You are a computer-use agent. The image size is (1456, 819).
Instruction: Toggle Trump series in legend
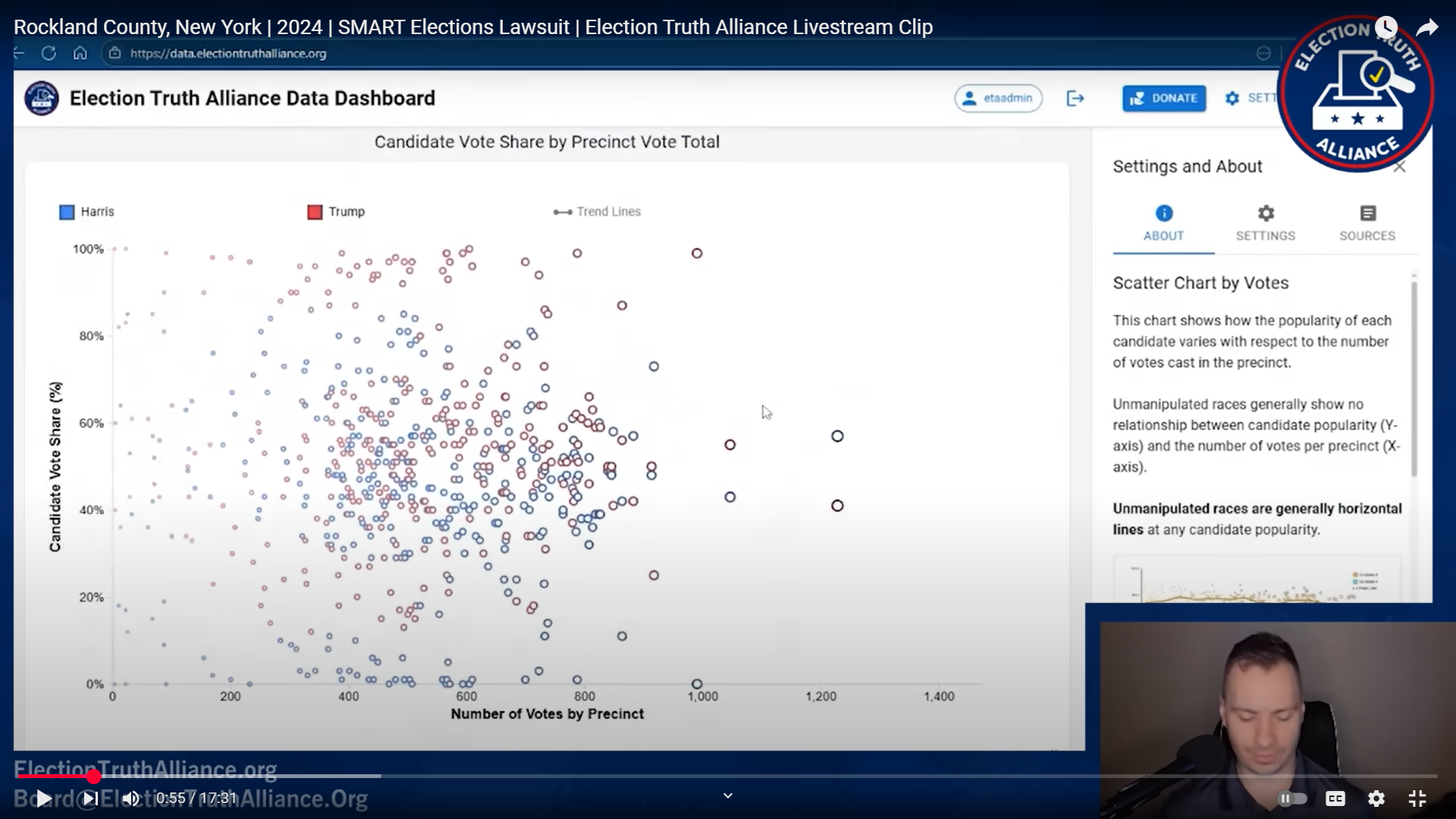click(x=336, y=212)
